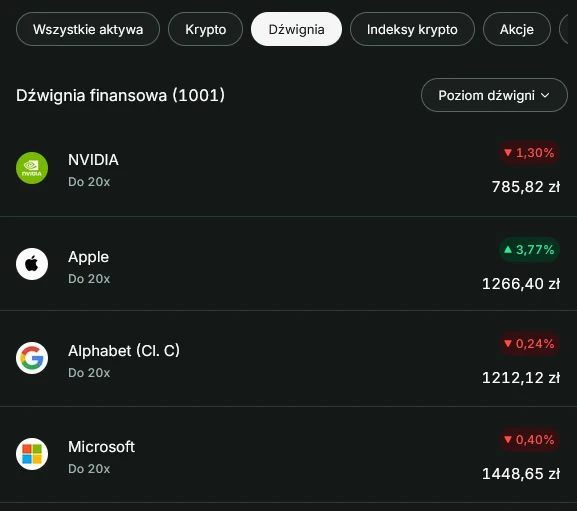Screen dimensions: 577x511
Task: Click the Dźwignia finansowa (1001) heading
Action: coord(120,95)
